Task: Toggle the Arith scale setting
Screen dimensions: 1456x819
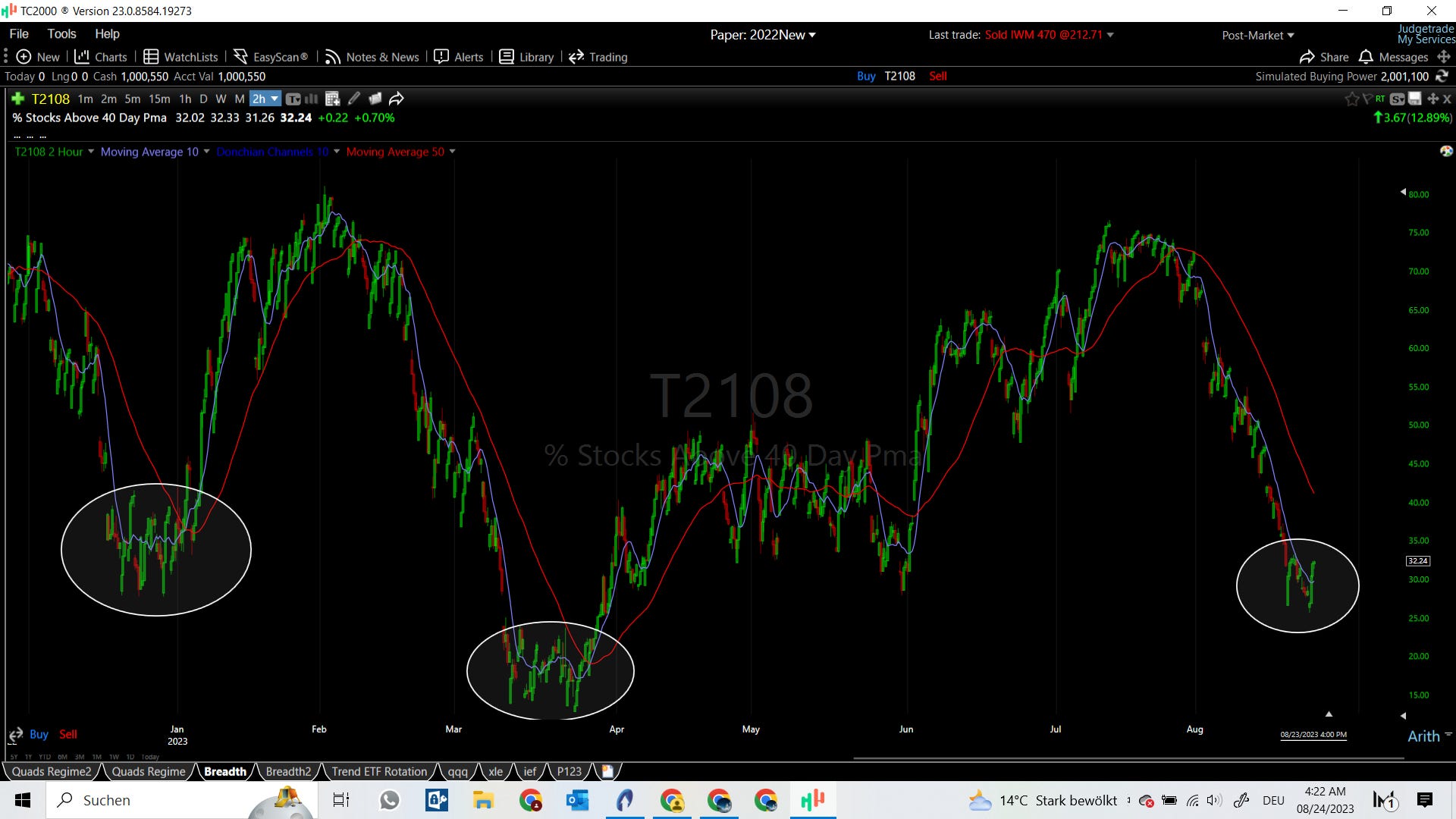Action: pyautogui.click(x=1423, y=736)
